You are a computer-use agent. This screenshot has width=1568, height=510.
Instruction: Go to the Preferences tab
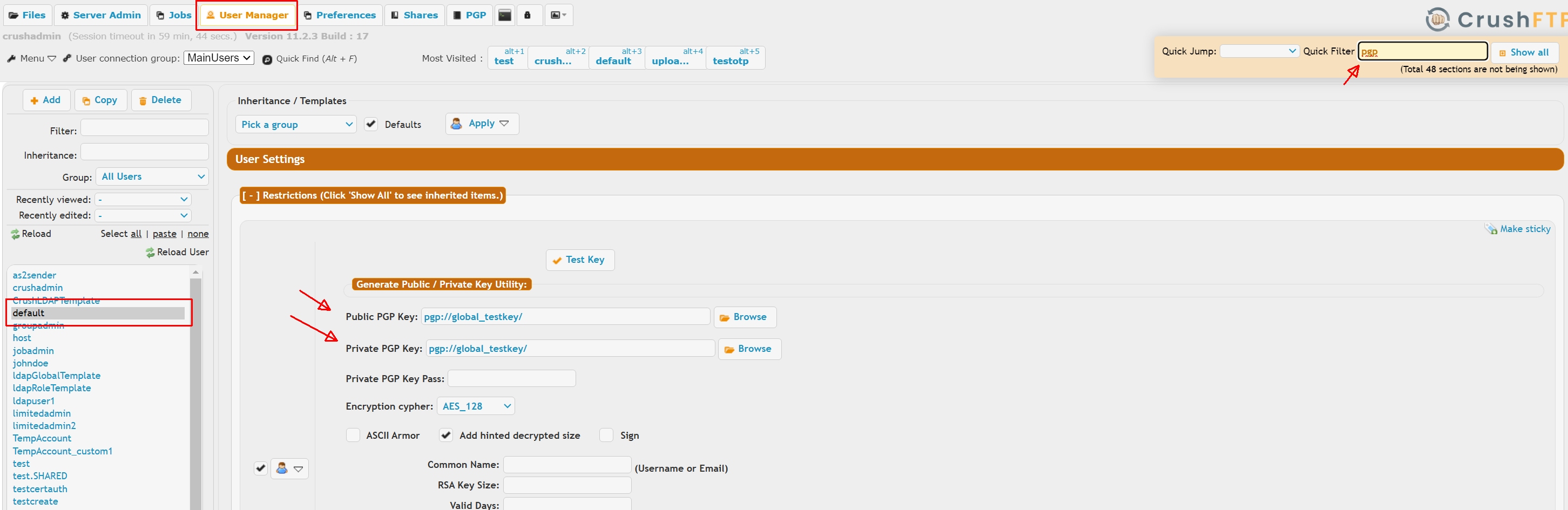(x=340, y=15)
